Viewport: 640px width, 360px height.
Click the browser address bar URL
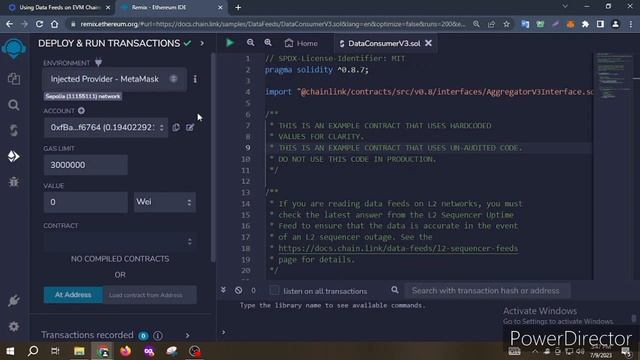[273, 24]
